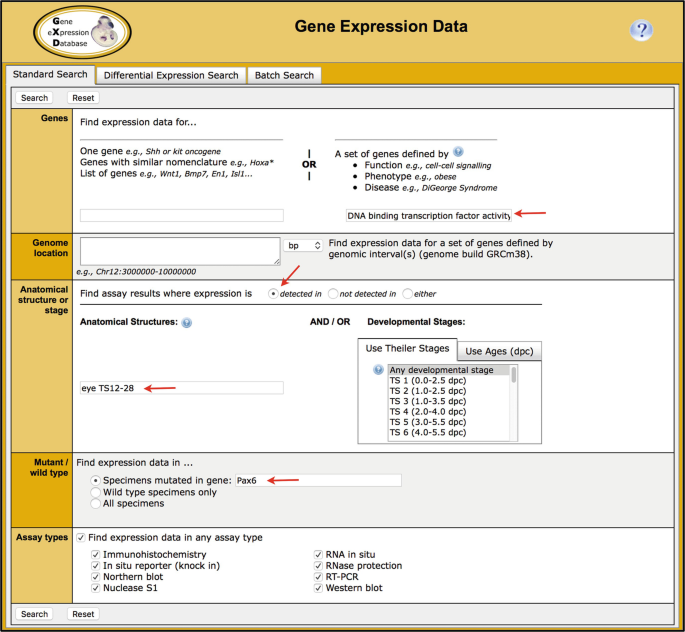Pick 'Any developmental stage' list option
Screen dimensions: 685x632
(x=440, y=370)
